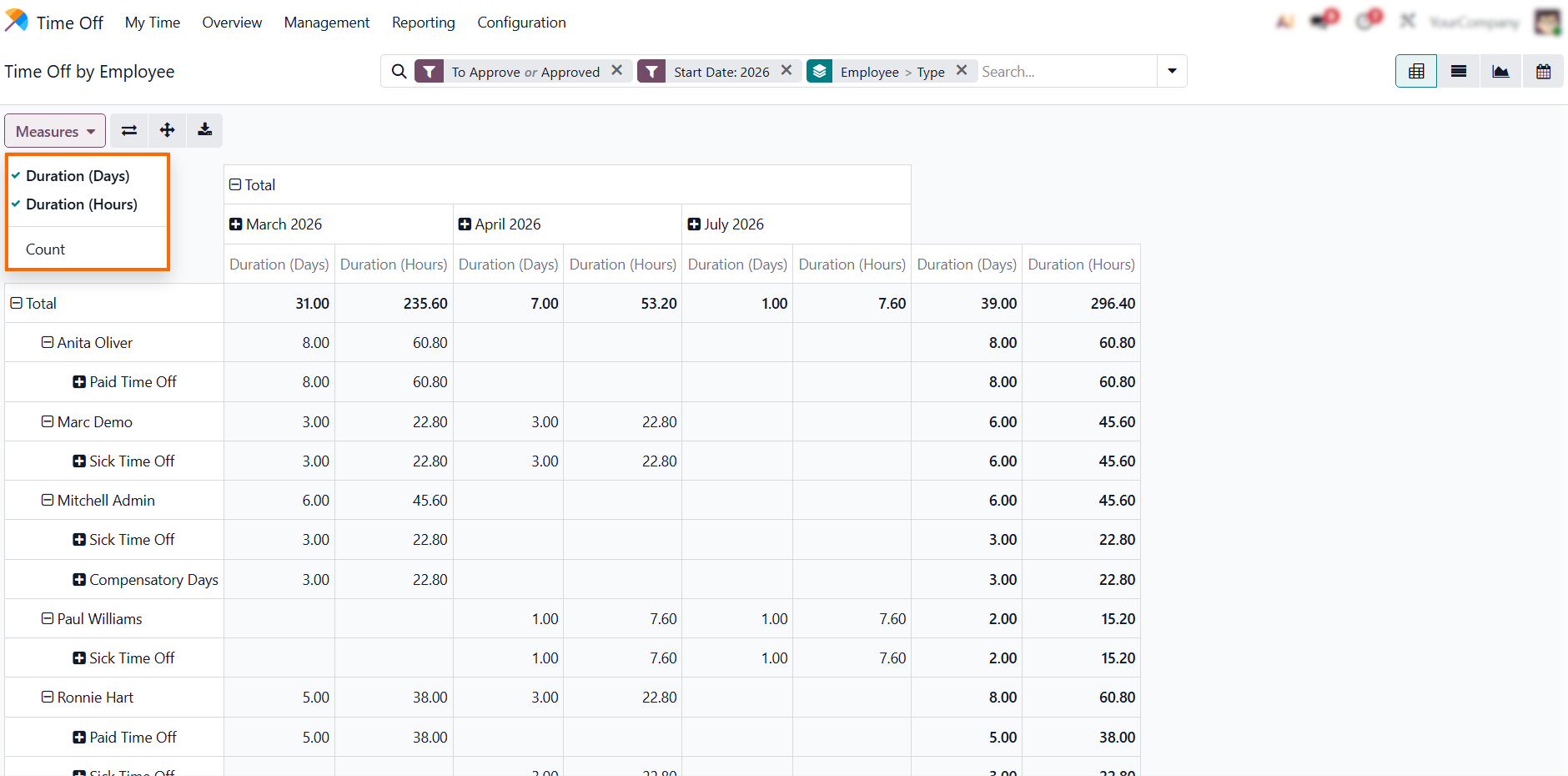Switch to list view
The height and width of the screenshot is (776, 1568).
point(1458,72)
